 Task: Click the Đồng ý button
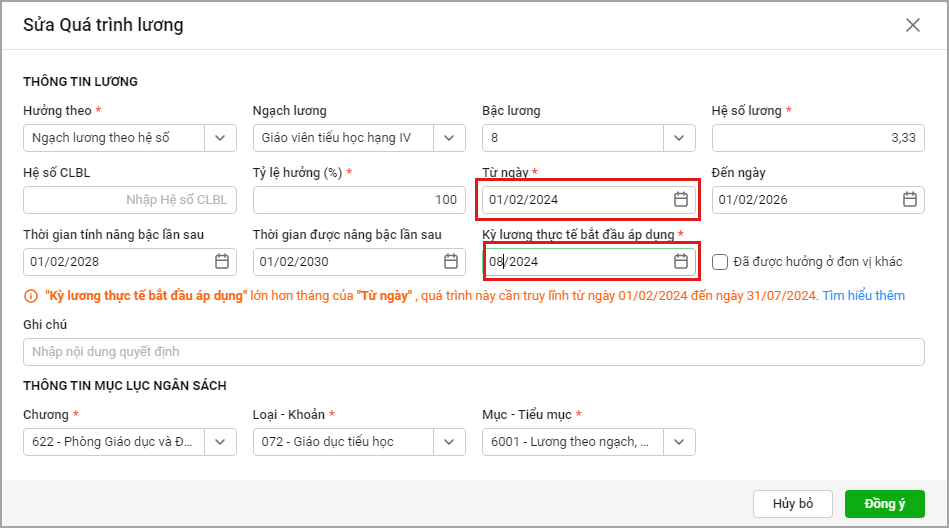point(884,504)
